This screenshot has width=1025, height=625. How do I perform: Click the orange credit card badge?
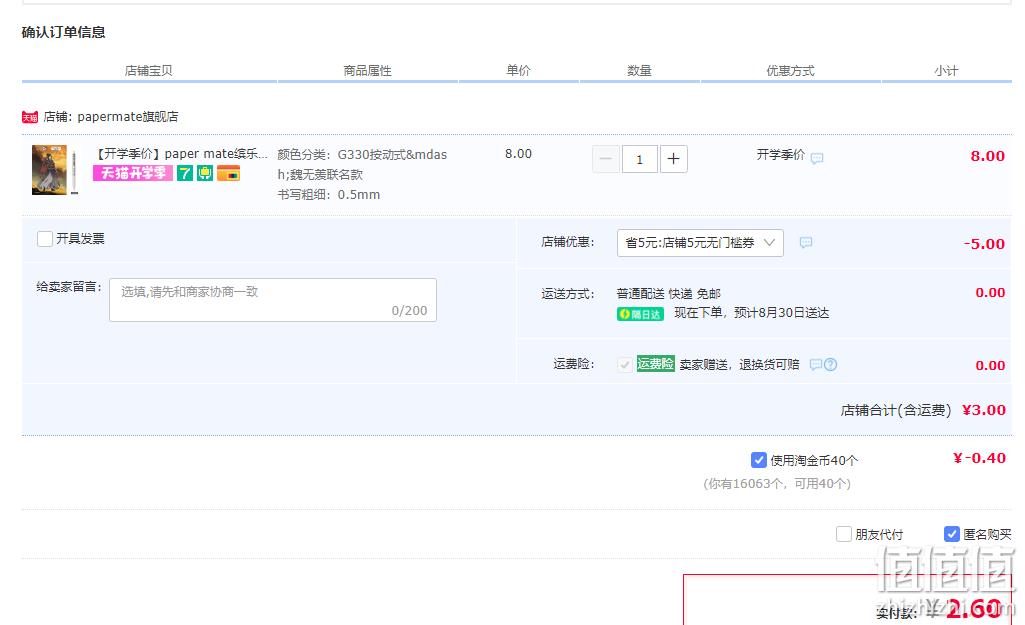pyautogui.click(x=228, y=173)
